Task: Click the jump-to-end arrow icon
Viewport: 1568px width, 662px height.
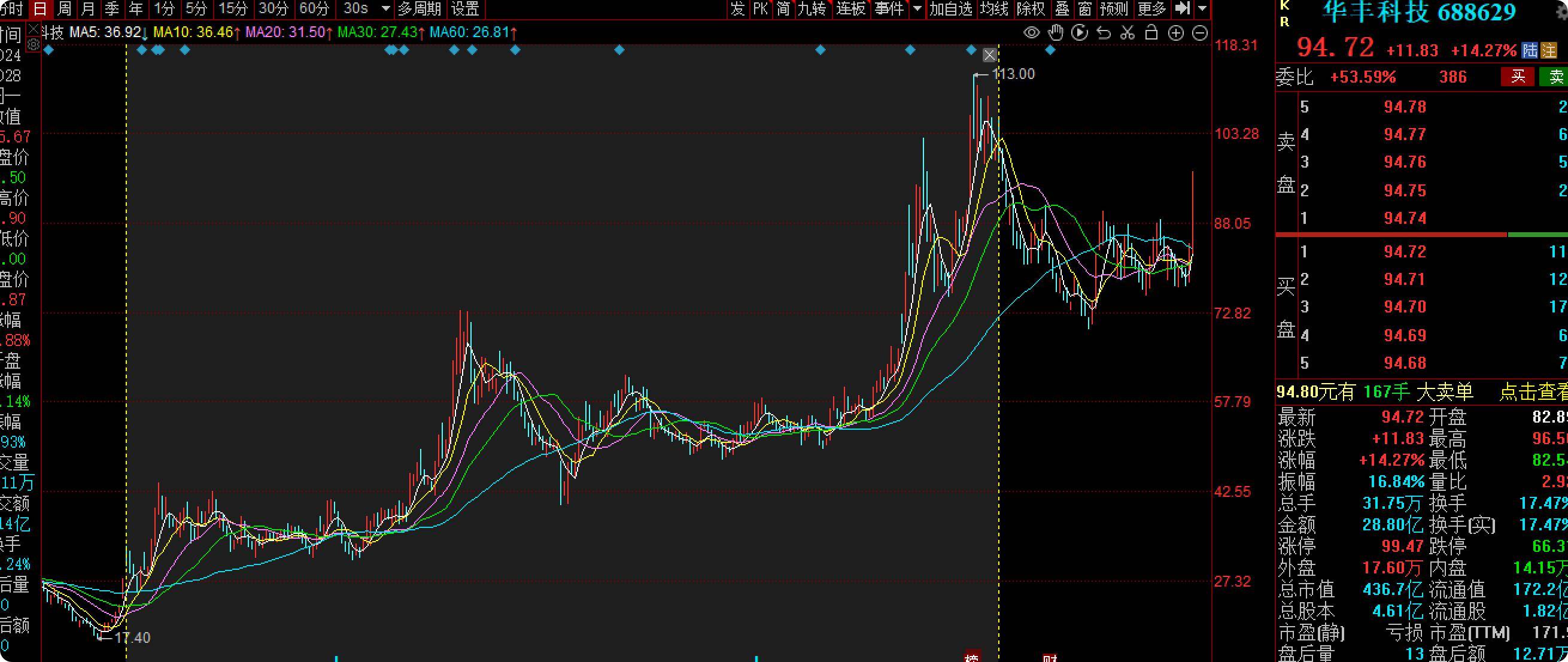Action: [1182, 8]
